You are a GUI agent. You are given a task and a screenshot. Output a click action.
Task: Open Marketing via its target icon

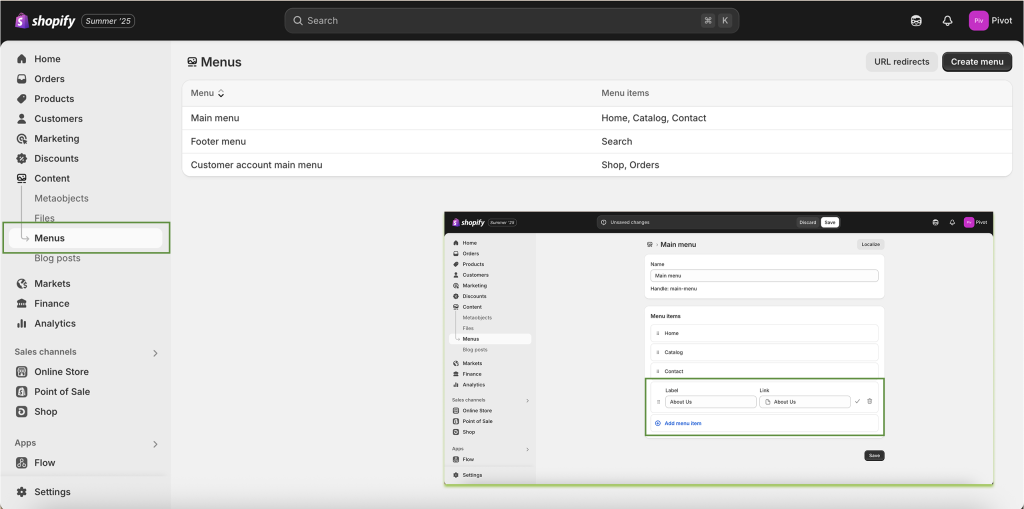pos(22,139)
